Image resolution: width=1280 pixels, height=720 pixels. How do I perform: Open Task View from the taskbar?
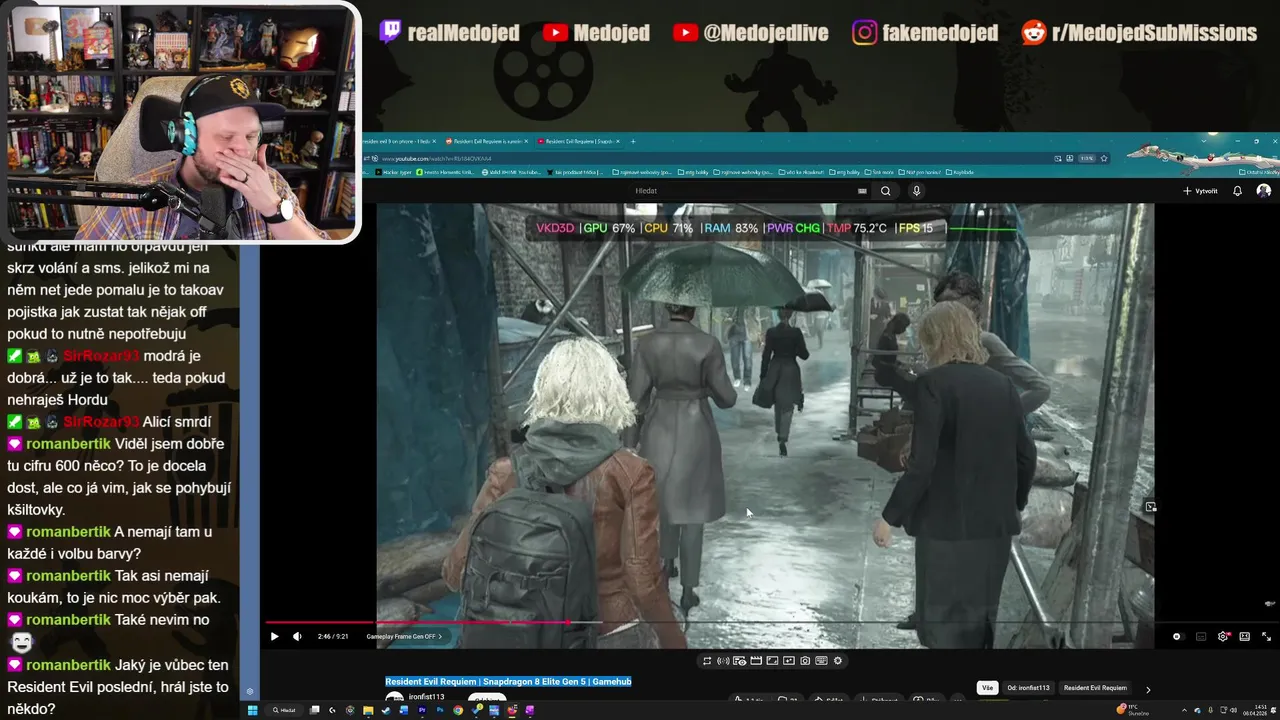(314, 710)
